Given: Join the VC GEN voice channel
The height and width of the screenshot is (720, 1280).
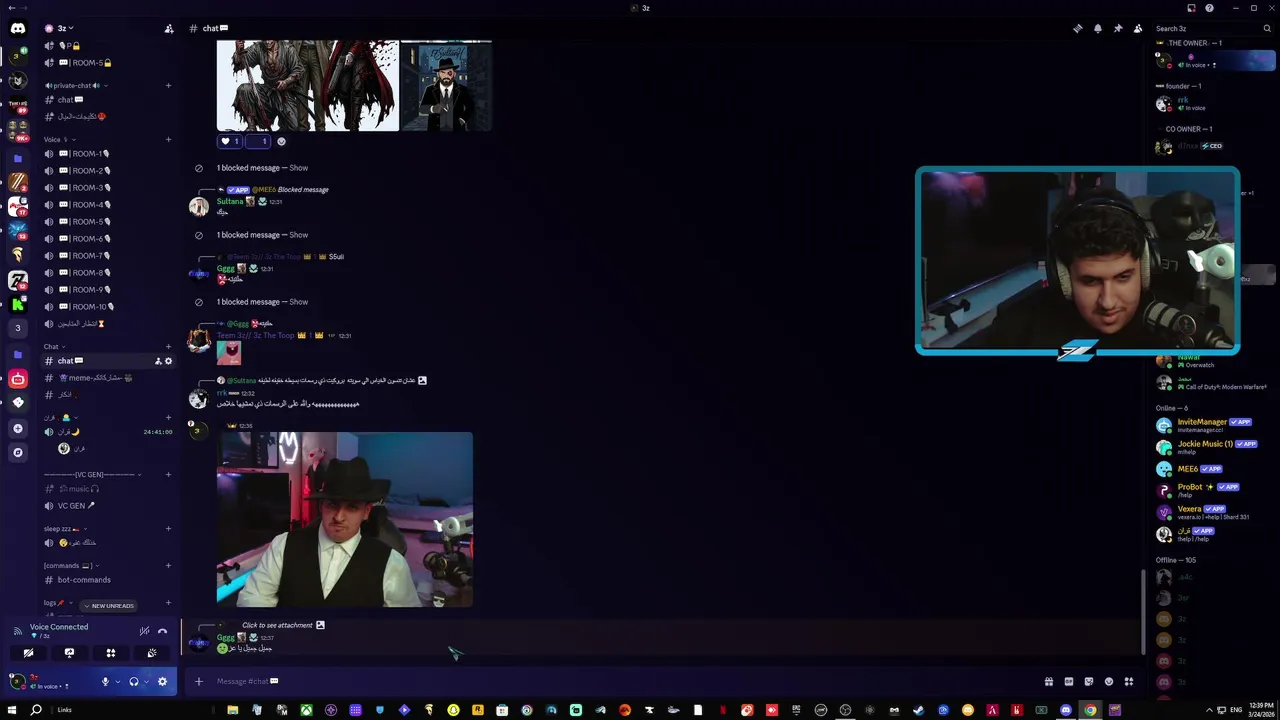Looking at the screenshot, I should point(108,505).
